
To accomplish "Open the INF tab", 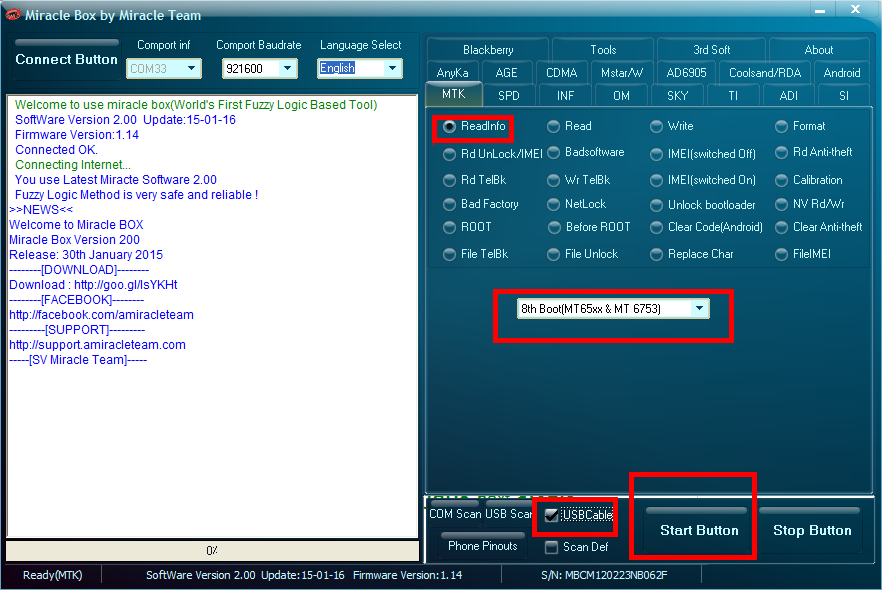I will pos(565,96).
